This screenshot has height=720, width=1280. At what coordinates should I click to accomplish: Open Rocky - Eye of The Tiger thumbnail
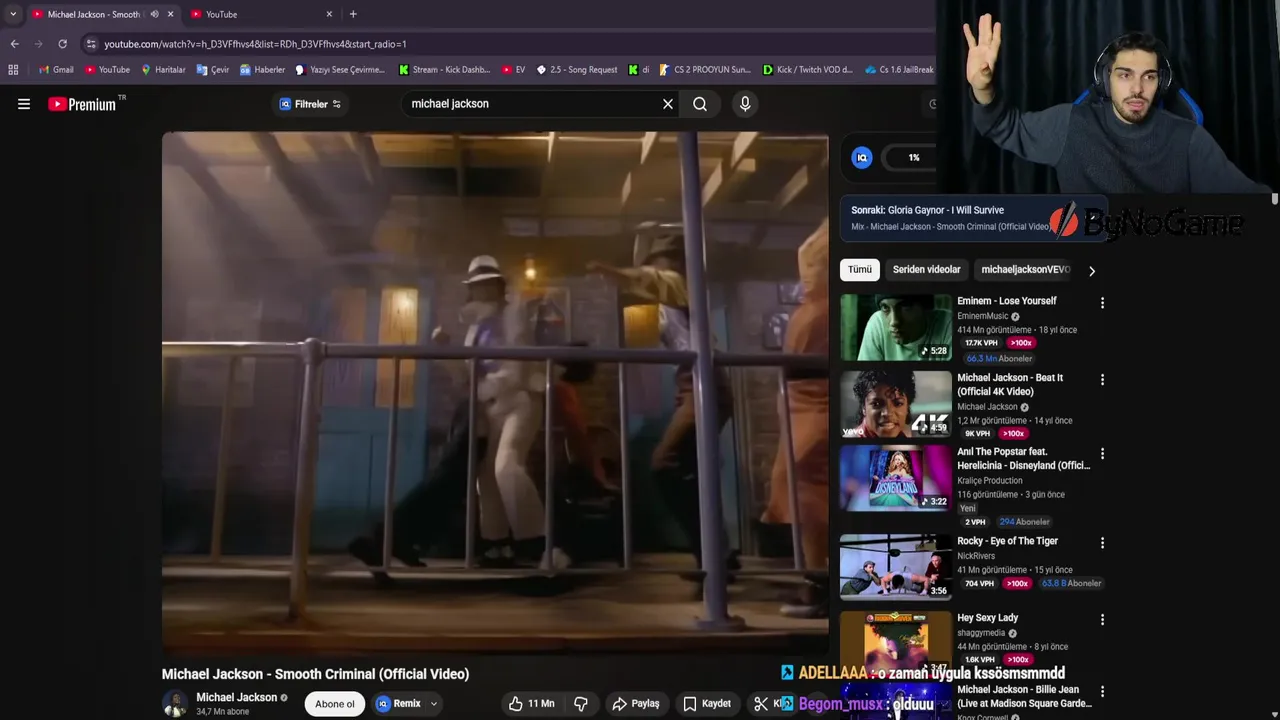coord(896,566)
